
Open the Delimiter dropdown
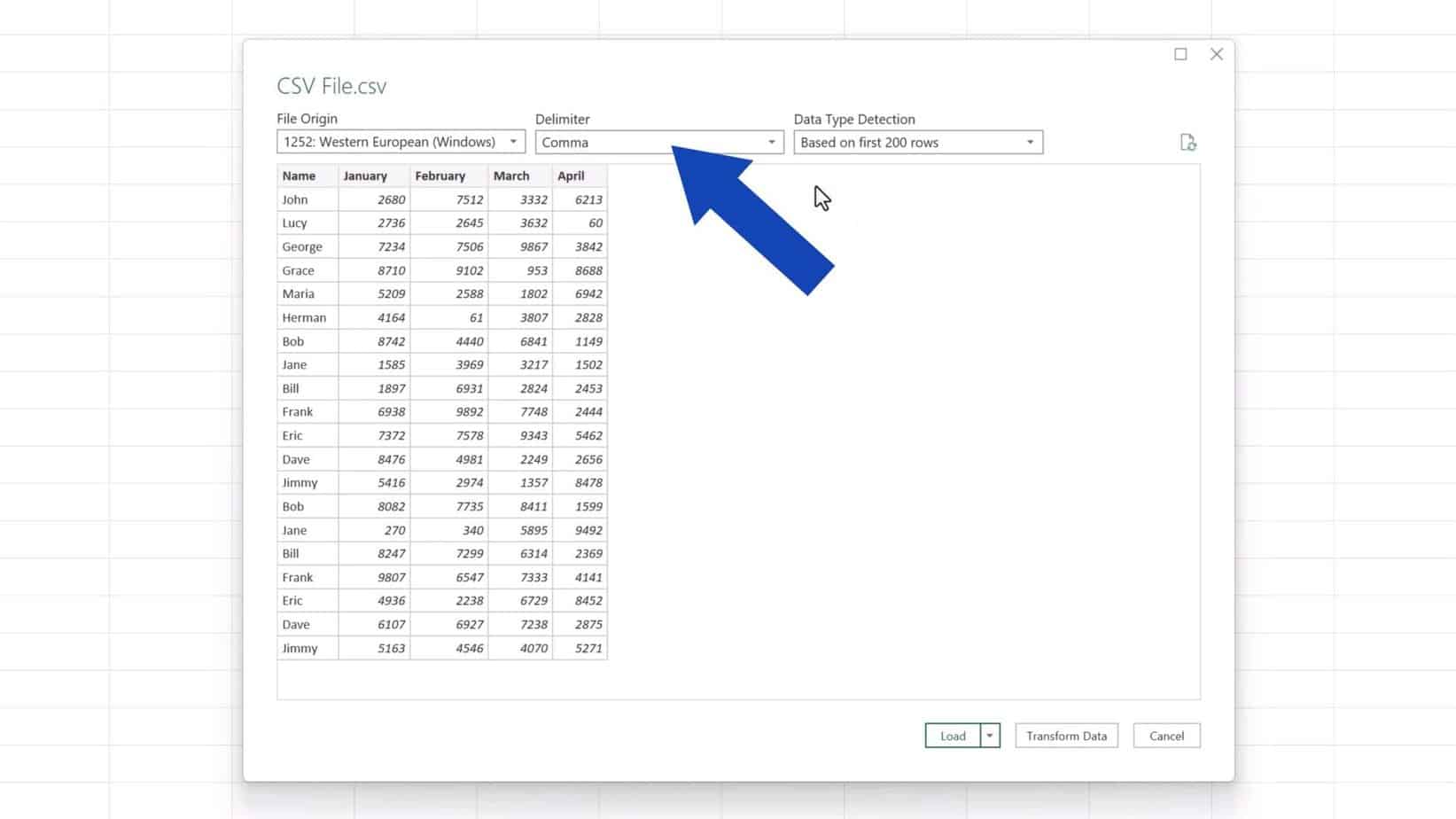pyautogui.click(x=770, y=142)
